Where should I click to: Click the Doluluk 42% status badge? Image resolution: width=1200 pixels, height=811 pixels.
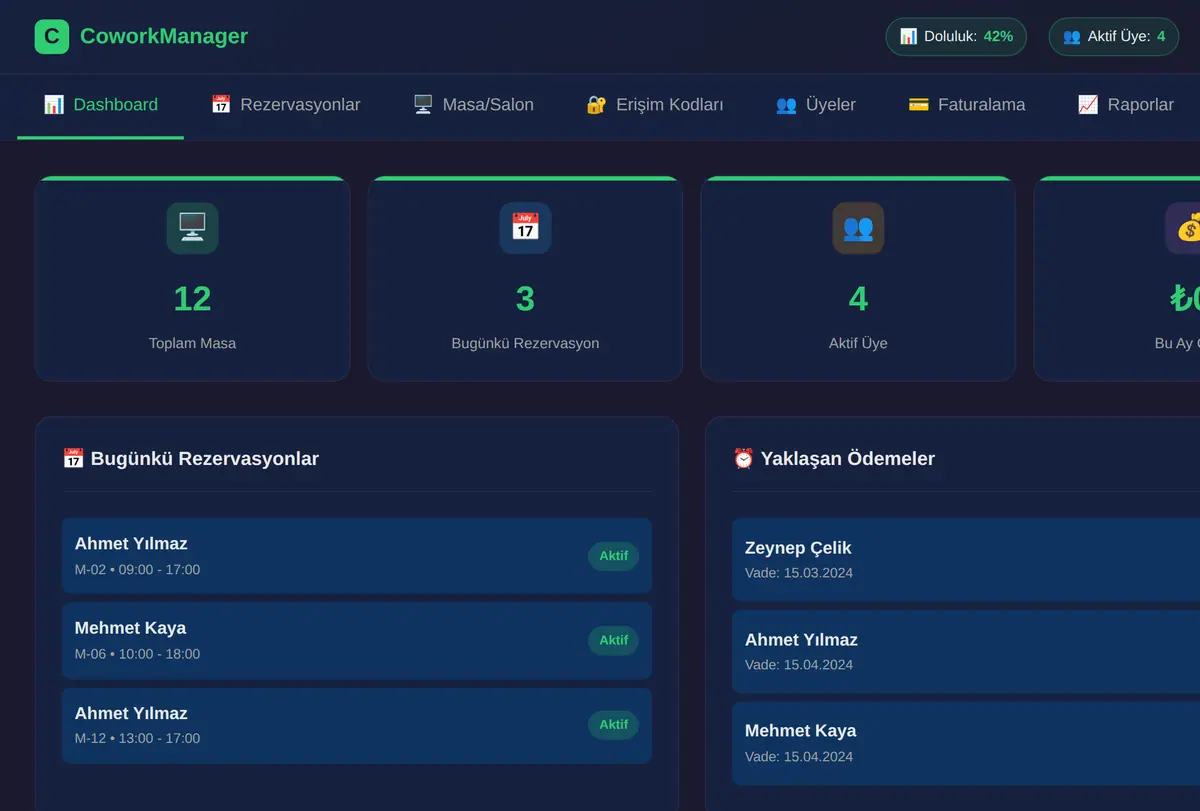[956, 36]
